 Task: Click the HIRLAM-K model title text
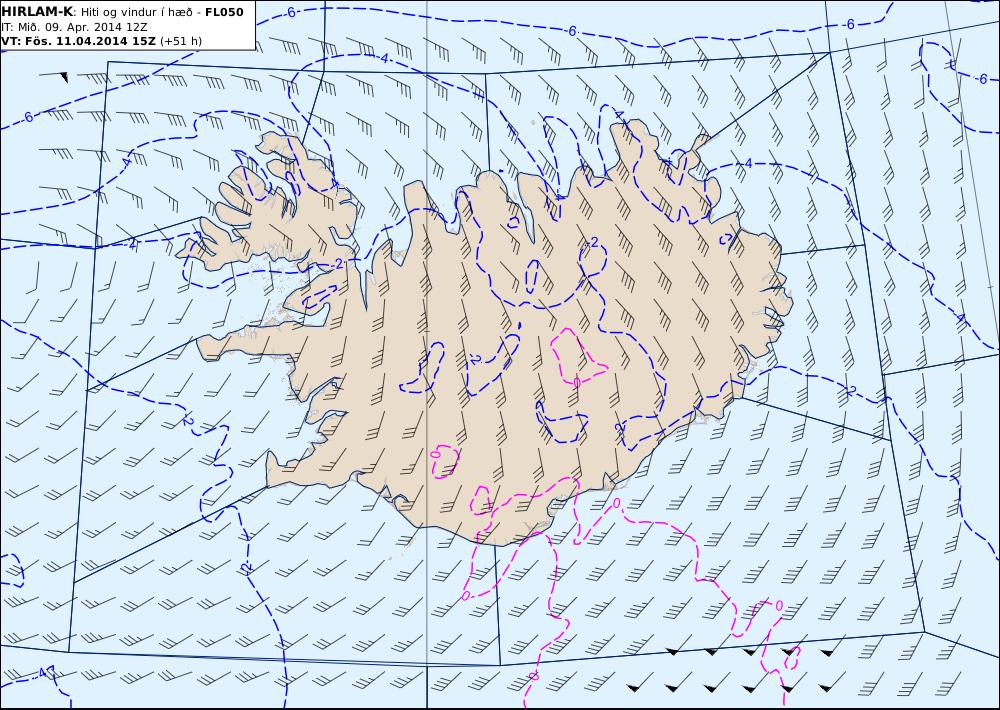(37, 12)
